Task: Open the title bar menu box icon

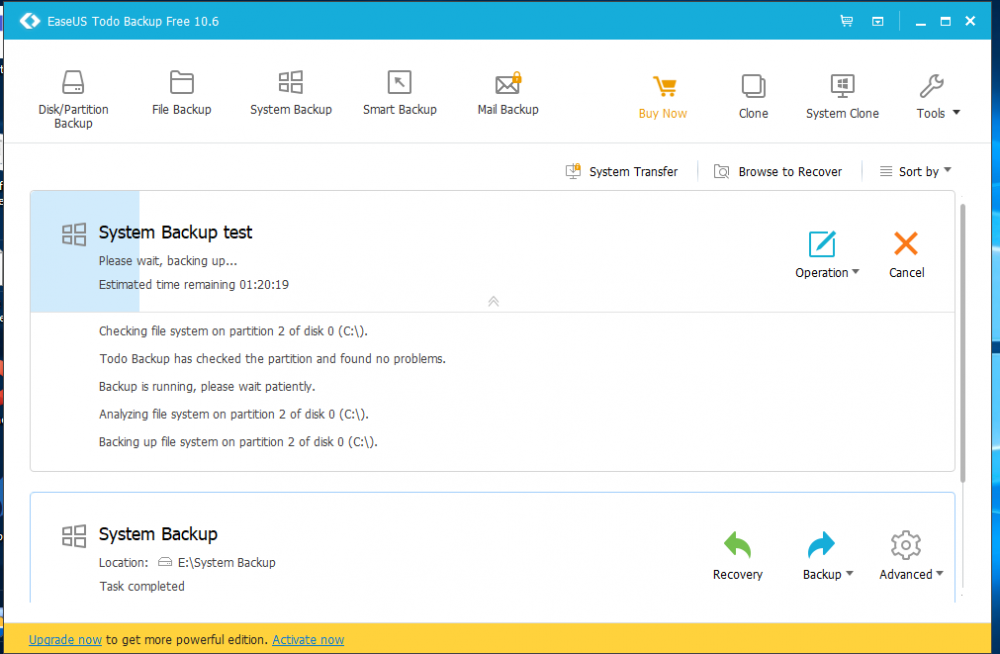Action: pyautogui.click(x=878, y=21)
